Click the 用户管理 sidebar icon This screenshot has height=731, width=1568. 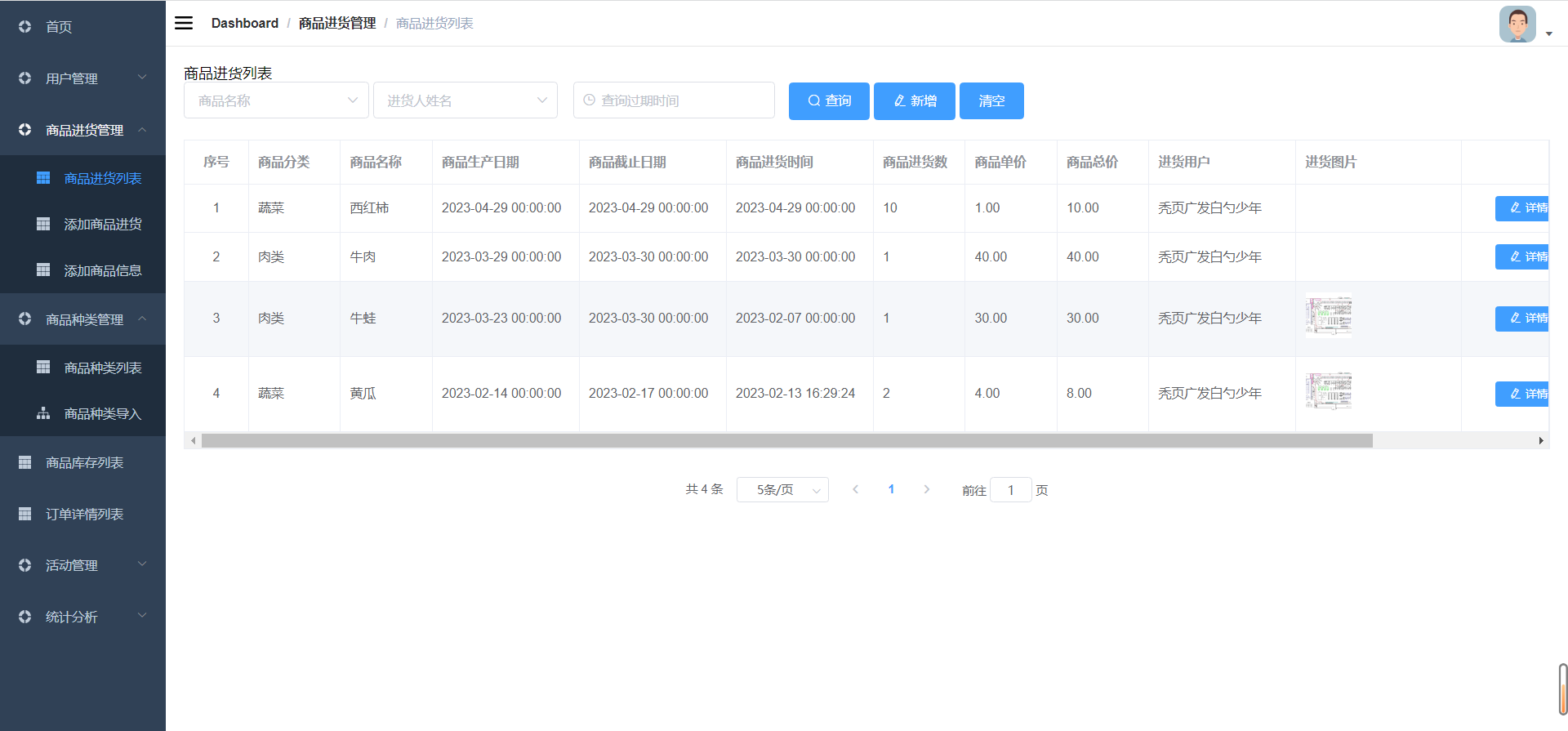tap(24, 78)
